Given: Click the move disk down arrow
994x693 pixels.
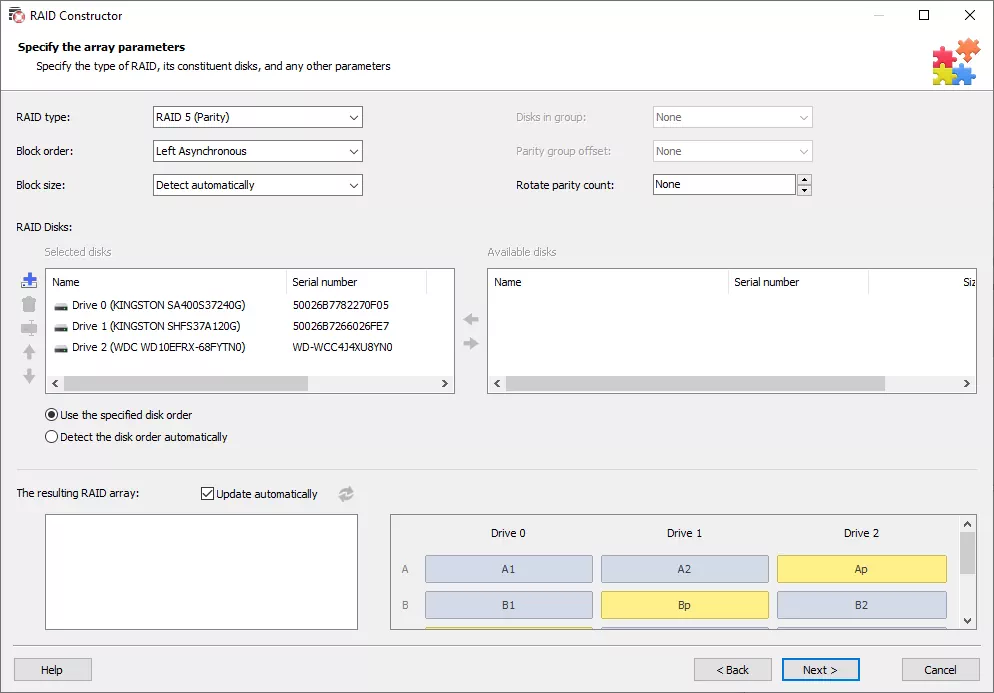Looking at the screenshot, I should point(29,376).
